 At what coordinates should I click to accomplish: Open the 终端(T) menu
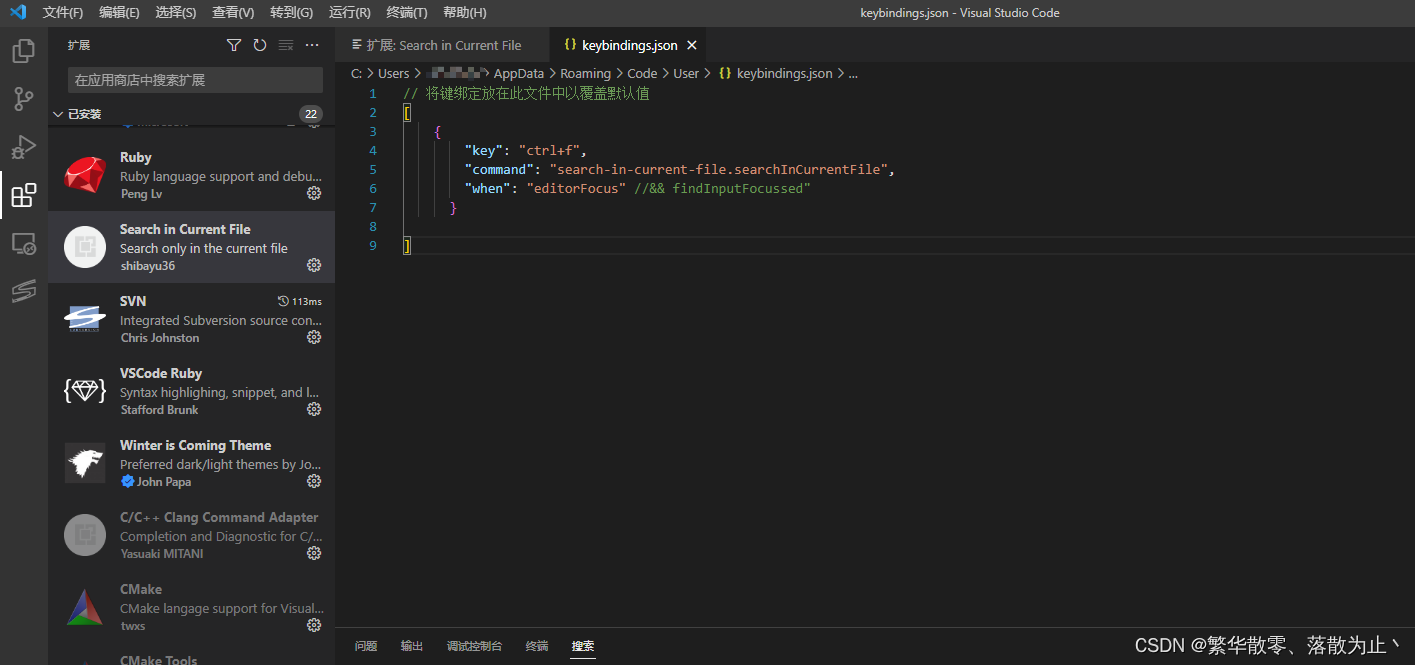tap(406, 13)
